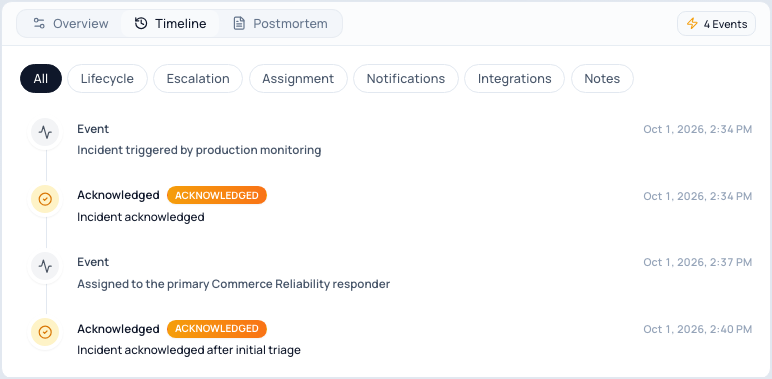Select text 'Incident triggered by production monitoring'
Screen dimensions: 772x379
pos(199,150)
